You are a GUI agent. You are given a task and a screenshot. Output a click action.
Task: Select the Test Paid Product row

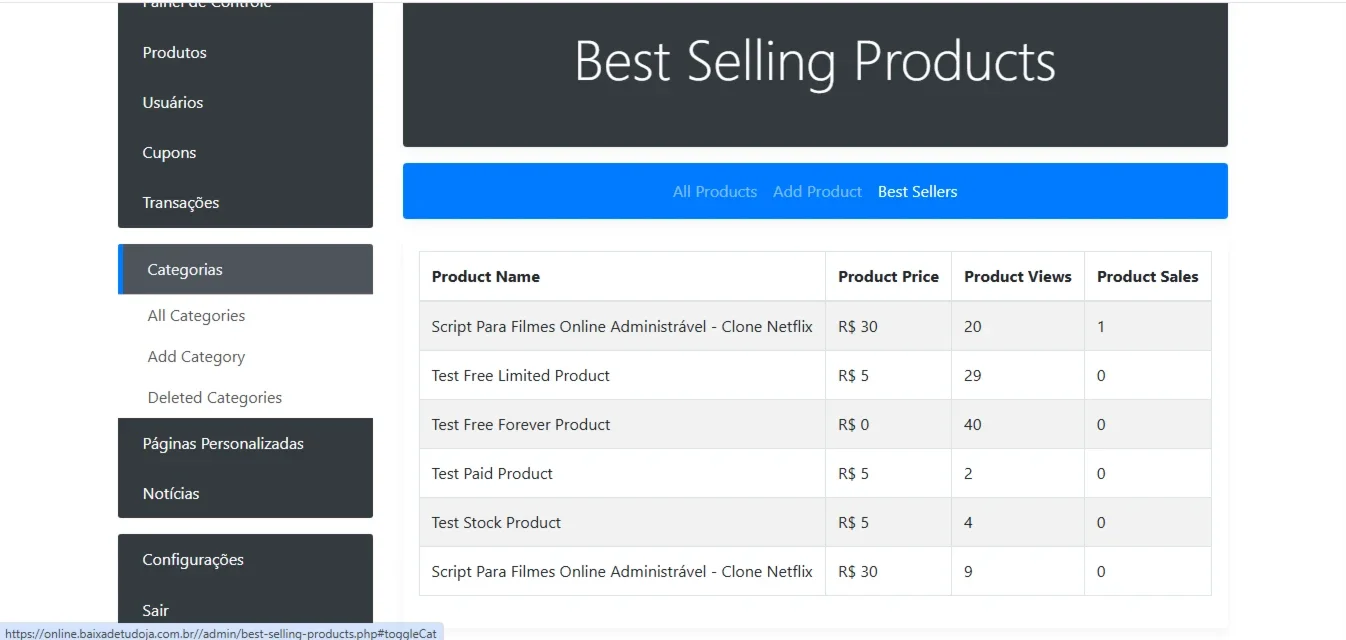click(x=815, y=474)
